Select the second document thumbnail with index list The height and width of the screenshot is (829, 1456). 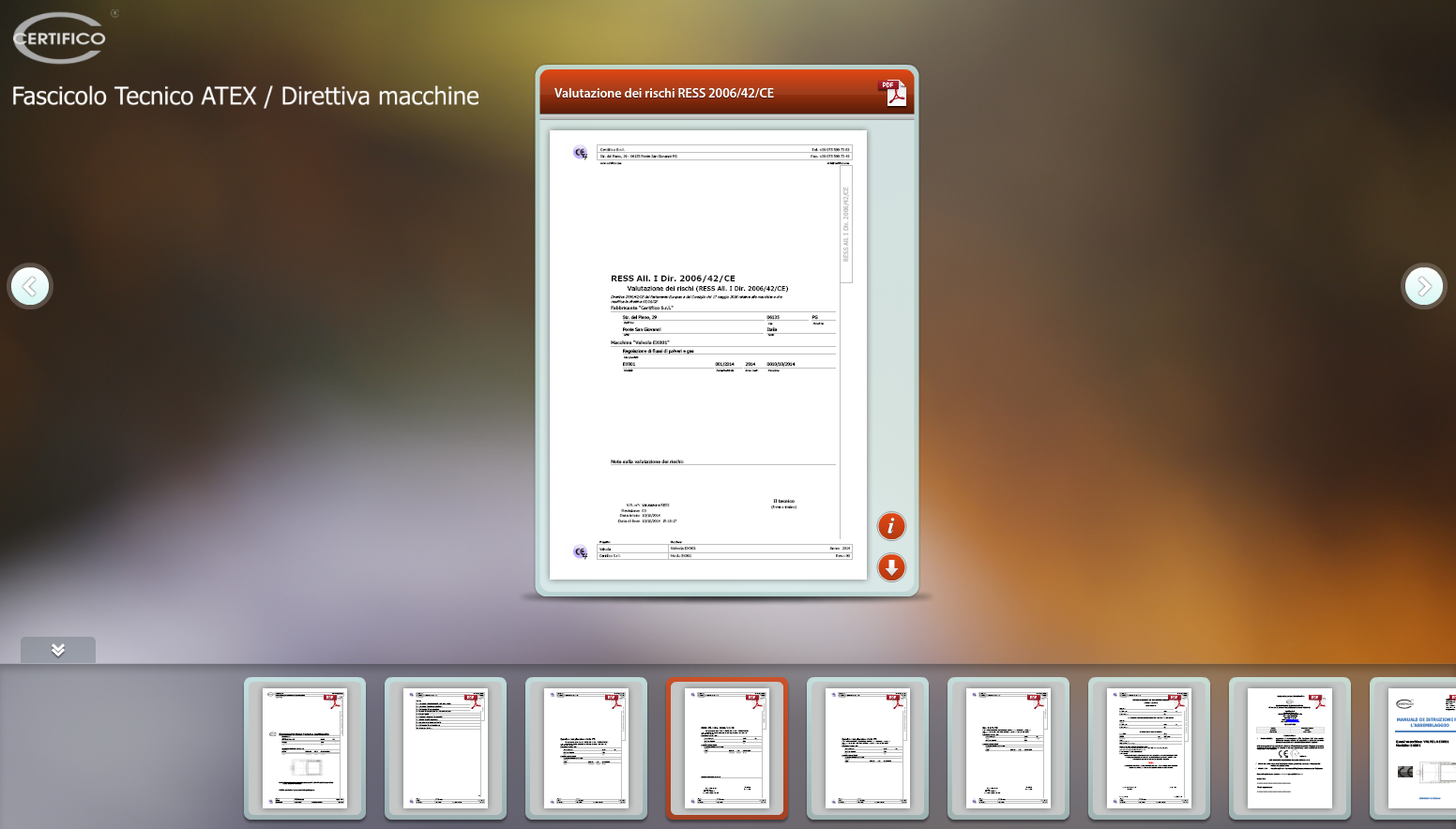point(445,748)
